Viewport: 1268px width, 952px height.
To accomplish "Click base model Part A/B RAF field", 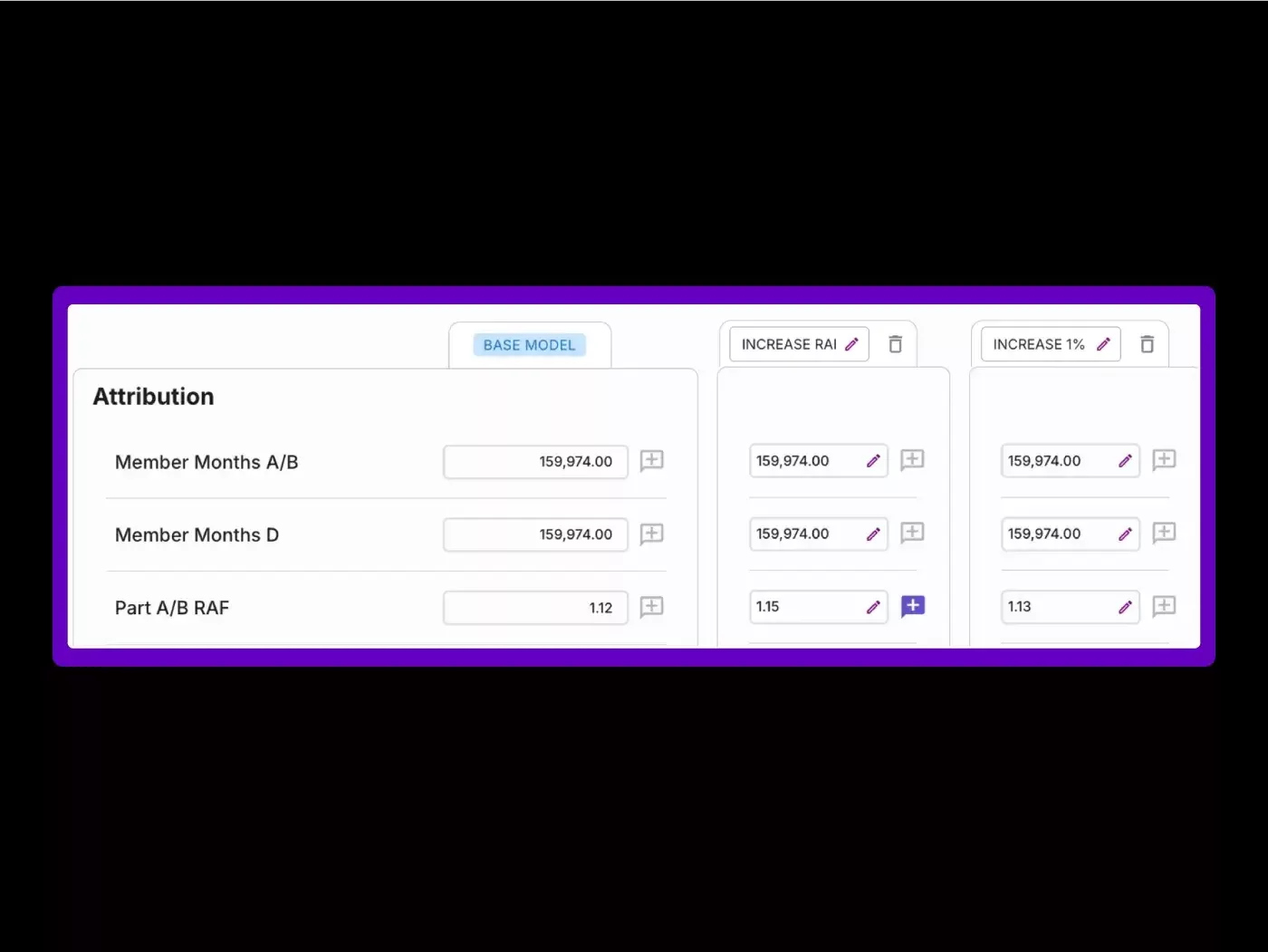I will (535, 608).
